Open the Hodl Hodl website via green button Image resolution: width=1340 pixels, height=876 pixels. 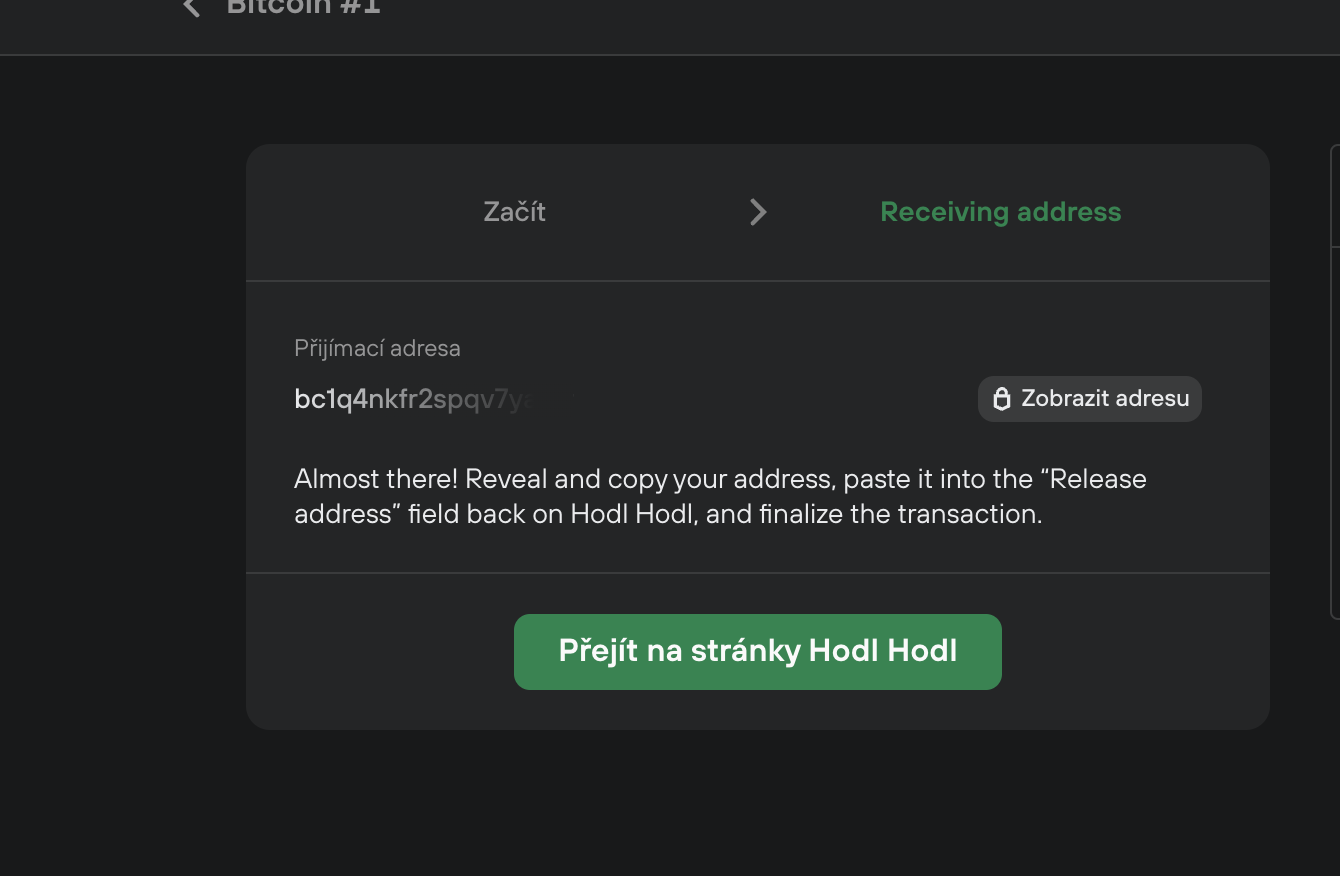pyautogui.click(x=757, y=651)
